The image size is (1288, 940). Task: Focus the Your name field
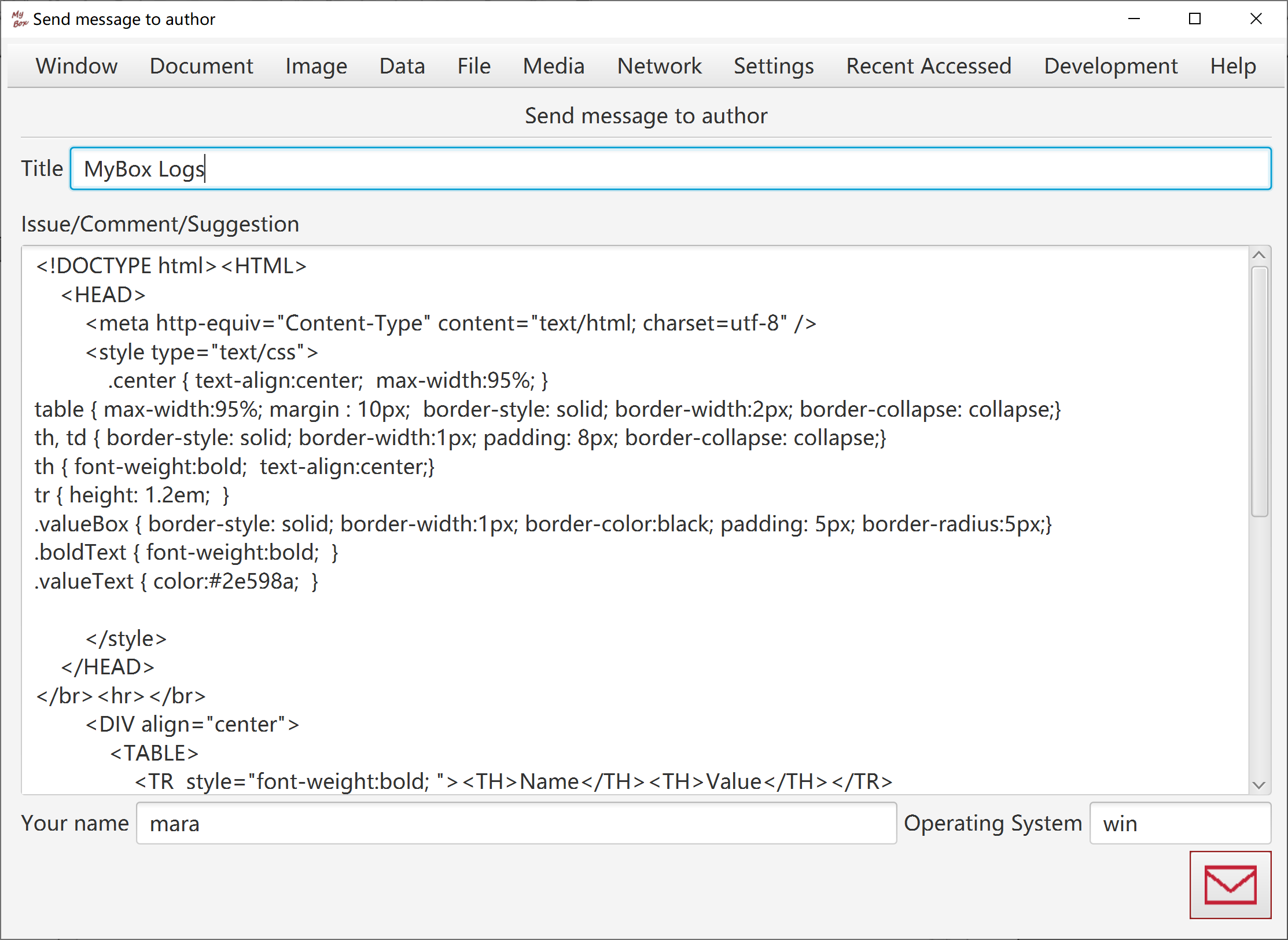click(x=516, y=823)
